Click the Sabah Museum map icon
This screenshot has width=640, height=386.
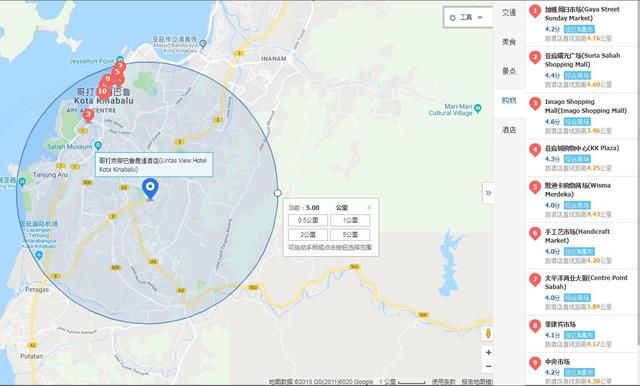click(x=98, y=145)
